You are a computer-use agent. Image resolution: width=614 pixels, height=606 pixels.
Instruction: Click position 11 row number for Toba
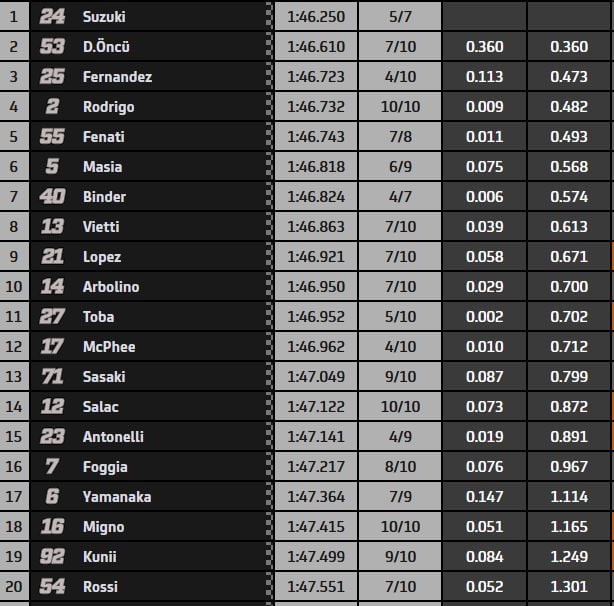pyautogui.click(x=14, y=317)
